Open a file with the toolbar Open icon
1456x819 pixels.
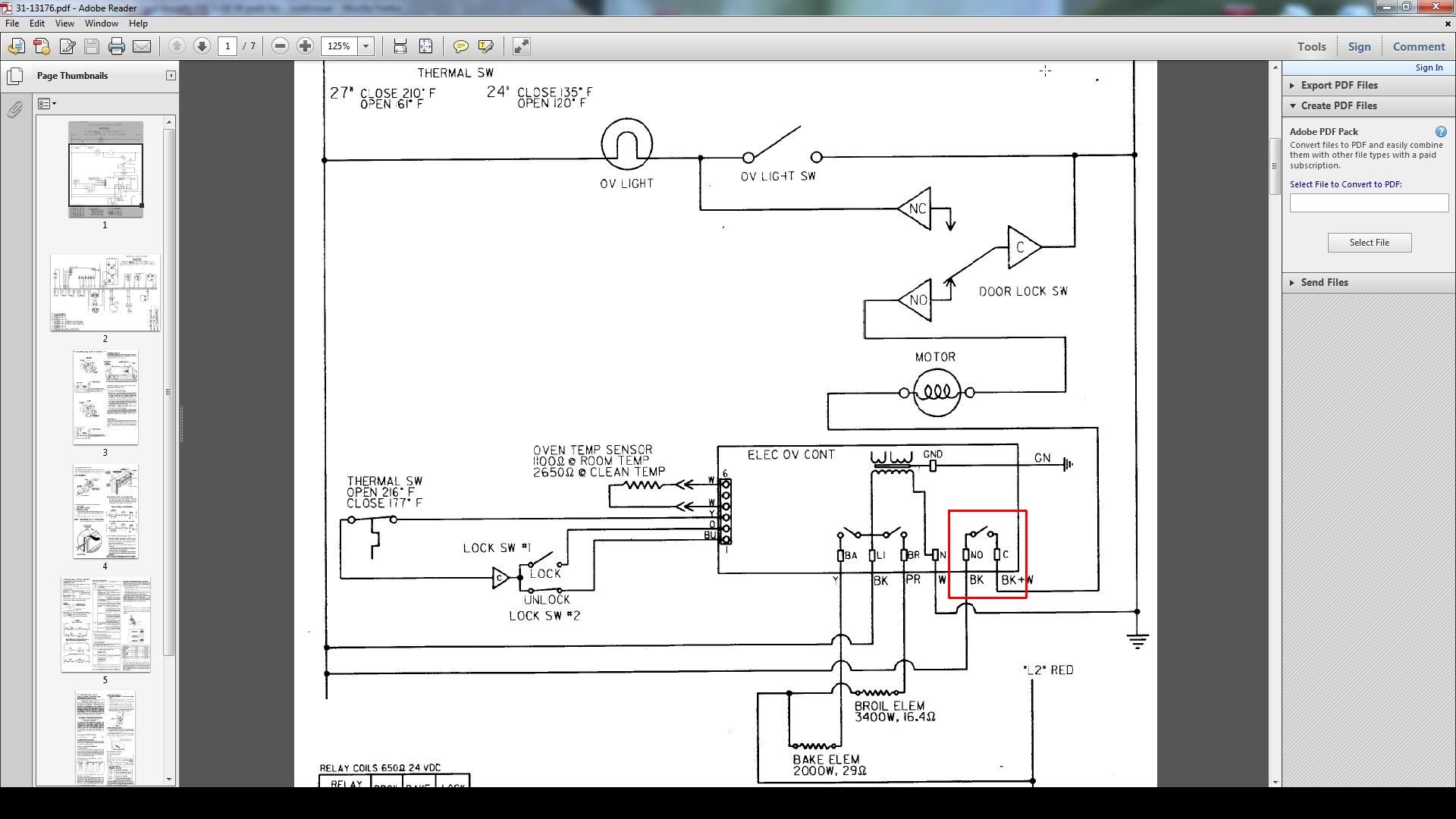(x=16, y=46)
